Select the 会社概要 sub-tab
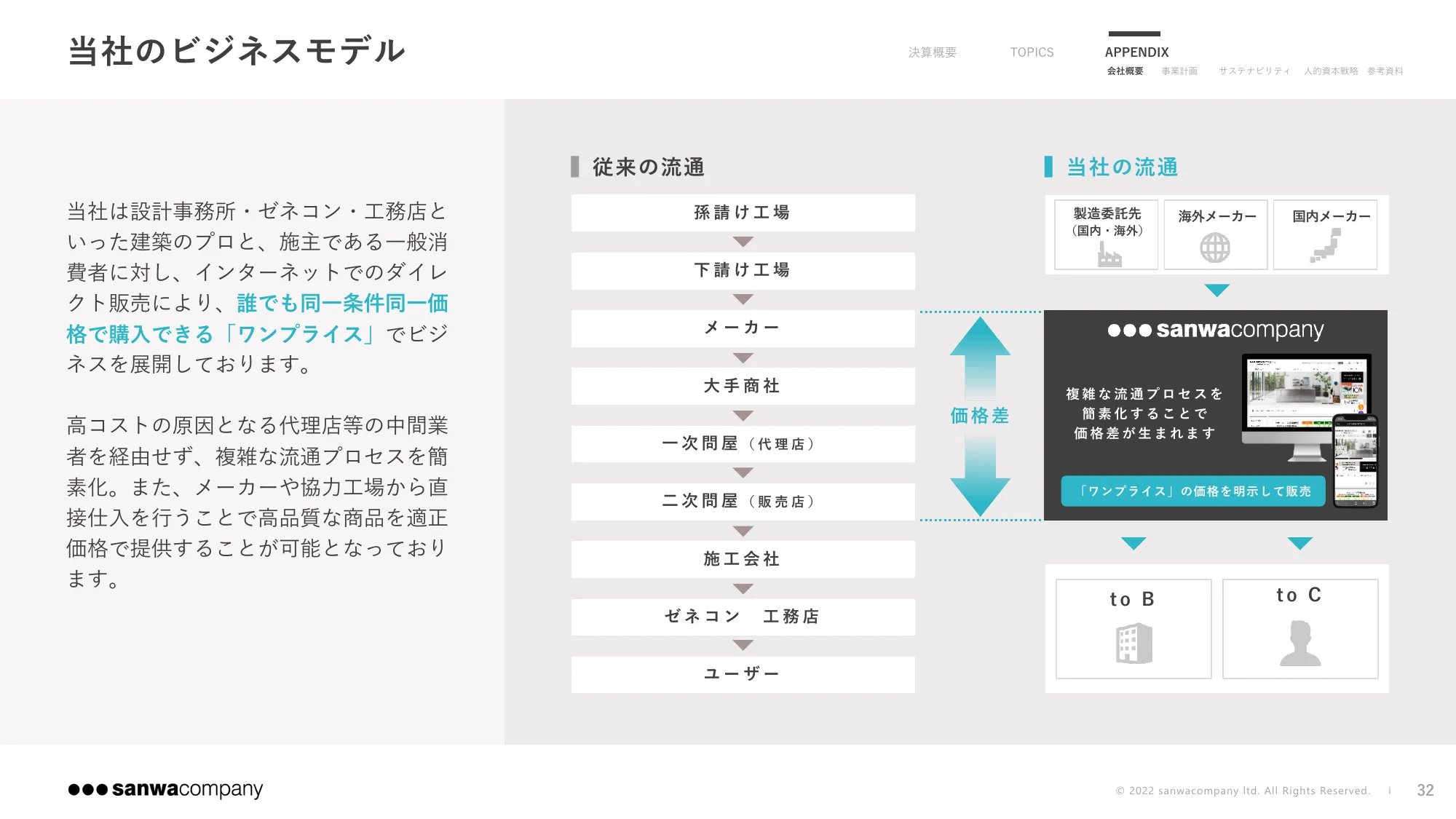 [x=1125, y=71]
